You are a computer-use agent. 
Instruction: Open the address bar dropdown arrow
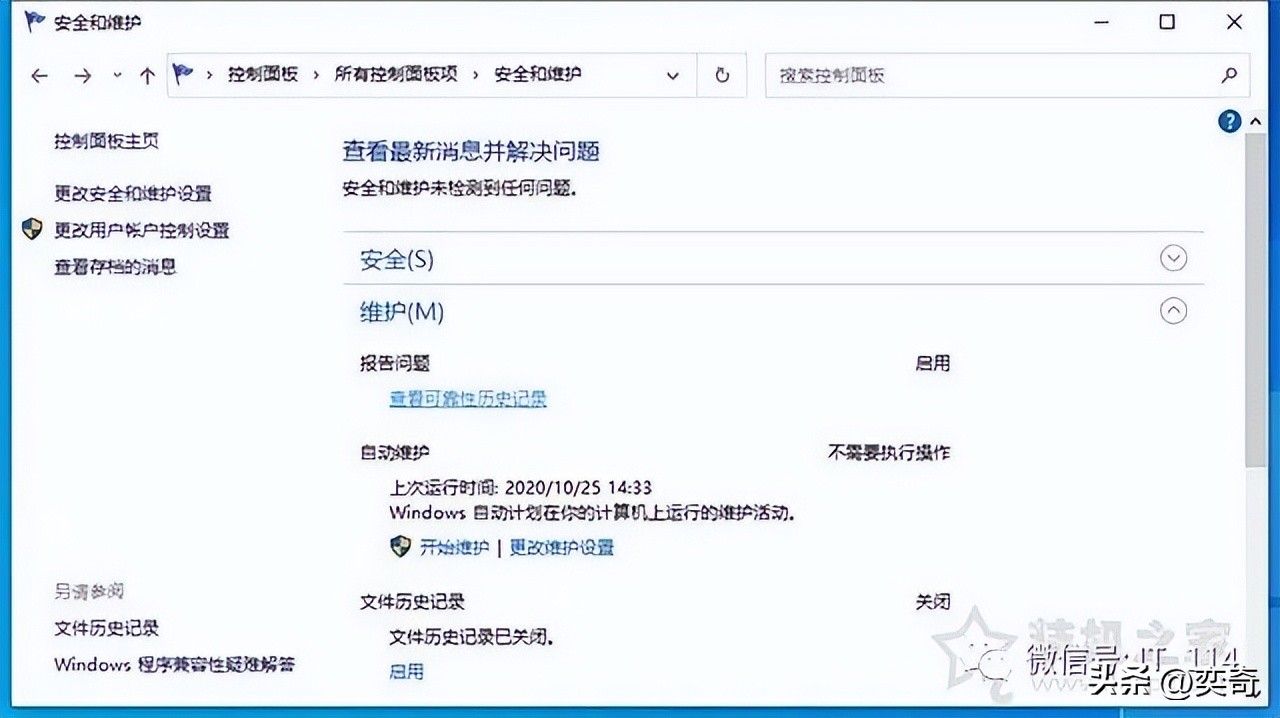673,75
